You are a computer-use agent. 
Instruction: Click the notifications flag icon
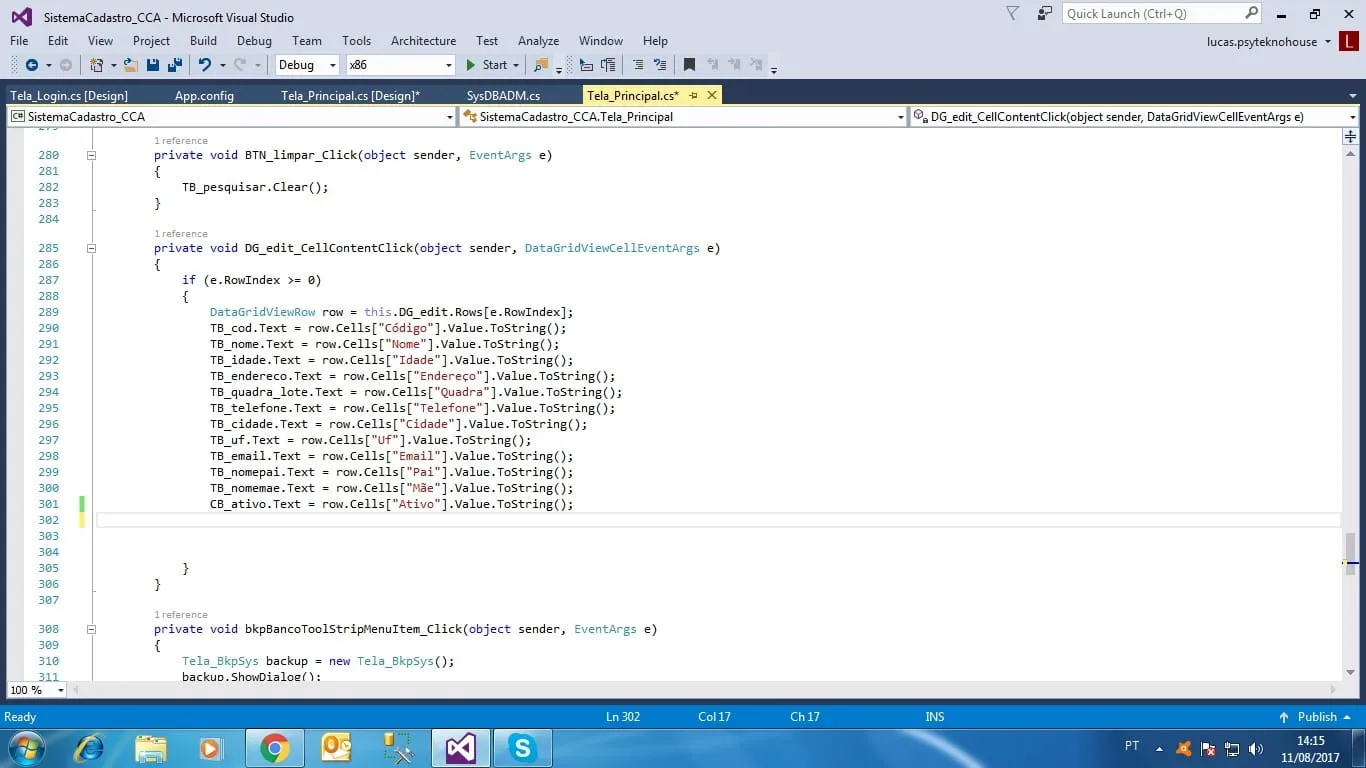point(1012,14)
